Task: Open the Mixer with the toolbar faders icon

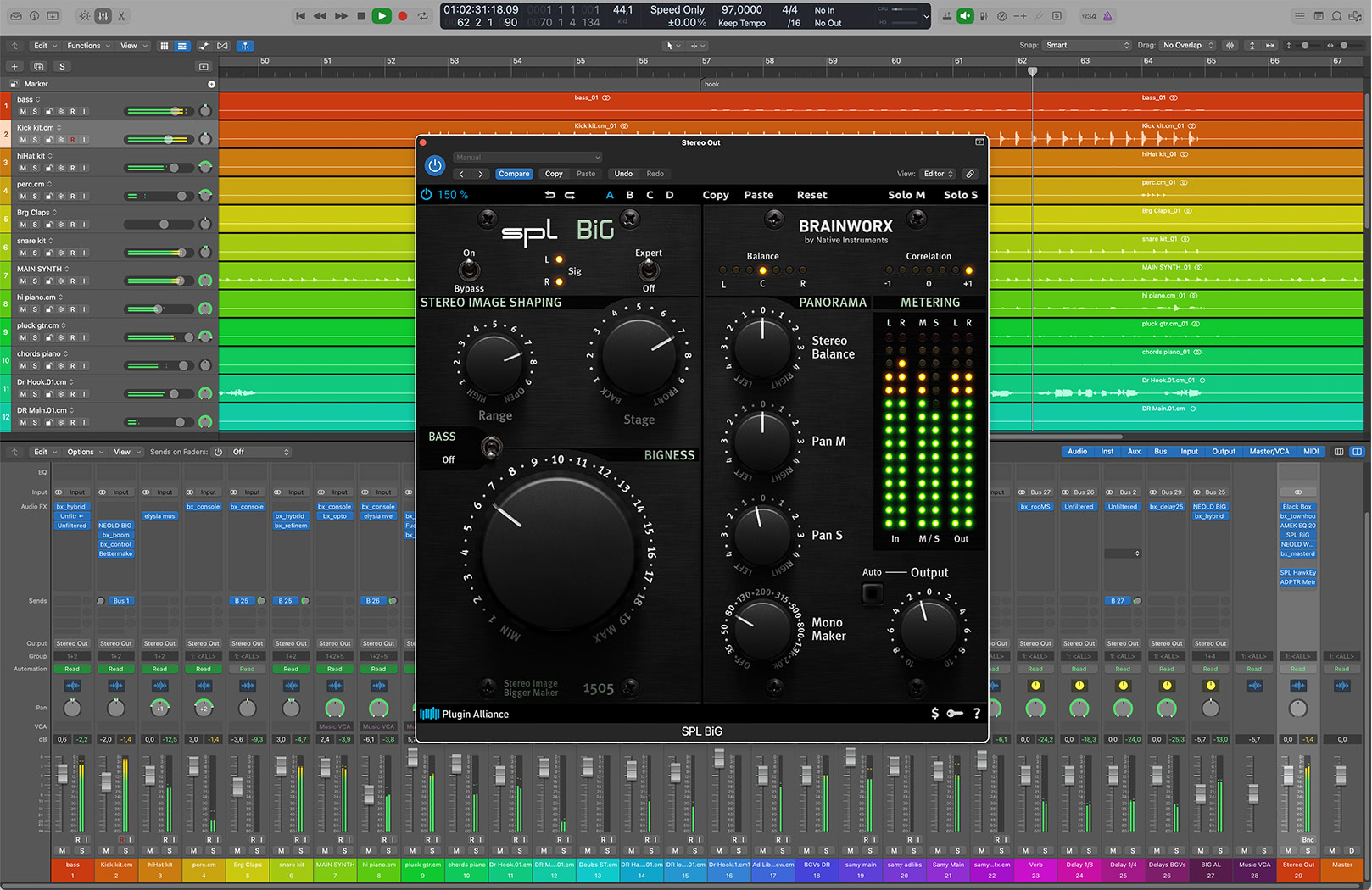Action: (x=103, y=15)
